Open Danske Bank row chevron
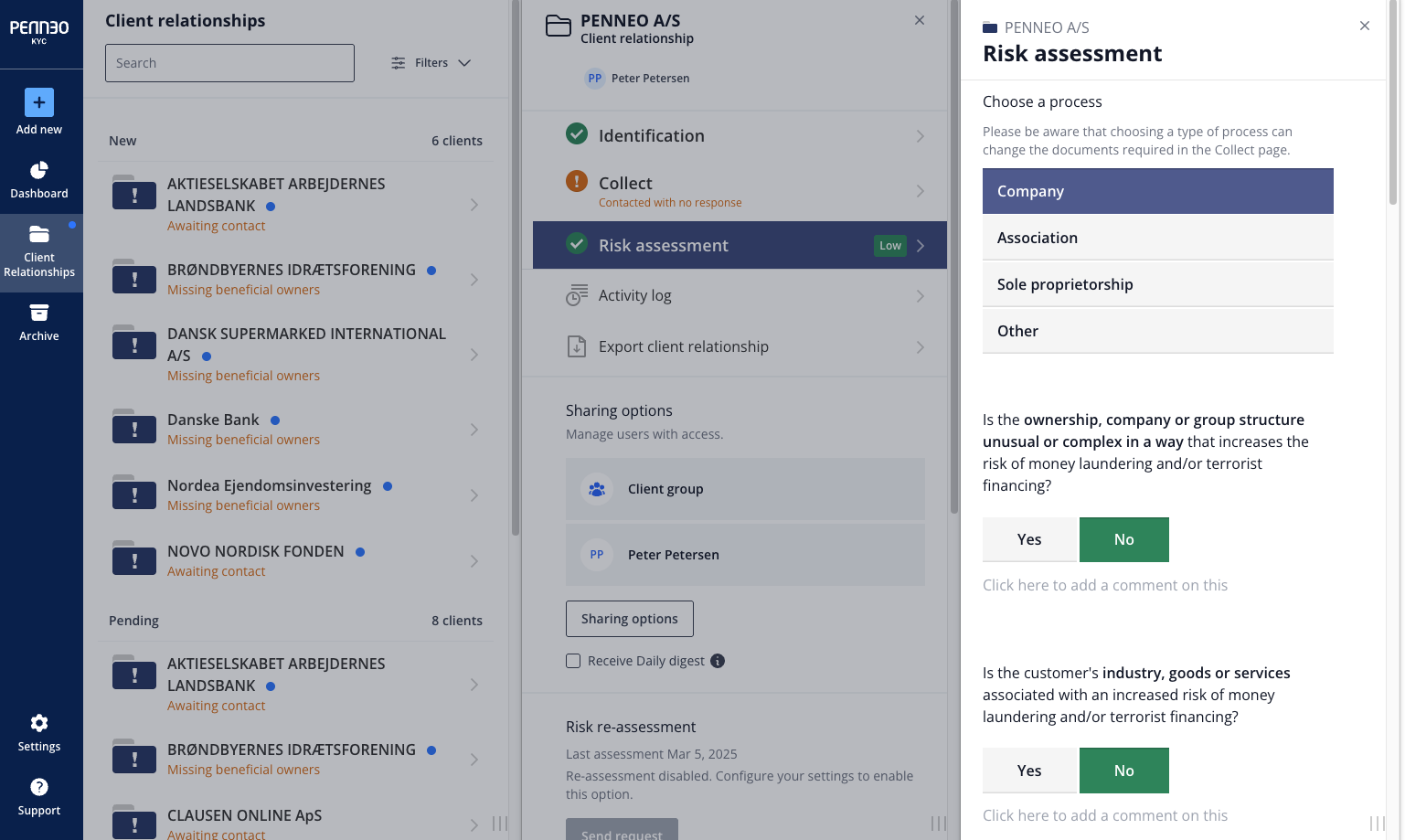The width and height of the screenshot is (1405, 840). pyautogui.click(x=474, y=430)
